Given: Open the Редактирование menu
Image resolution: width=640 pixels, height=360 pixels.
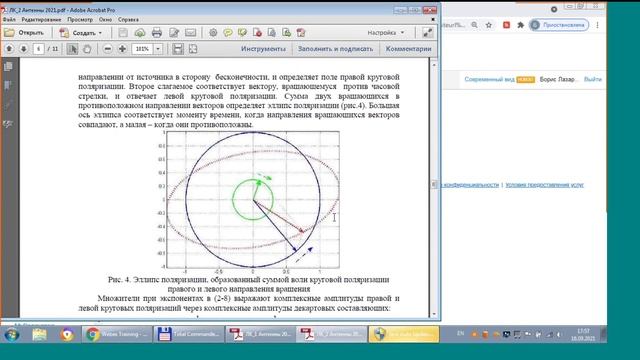Looking at the screenshot, I should [41, 20].
